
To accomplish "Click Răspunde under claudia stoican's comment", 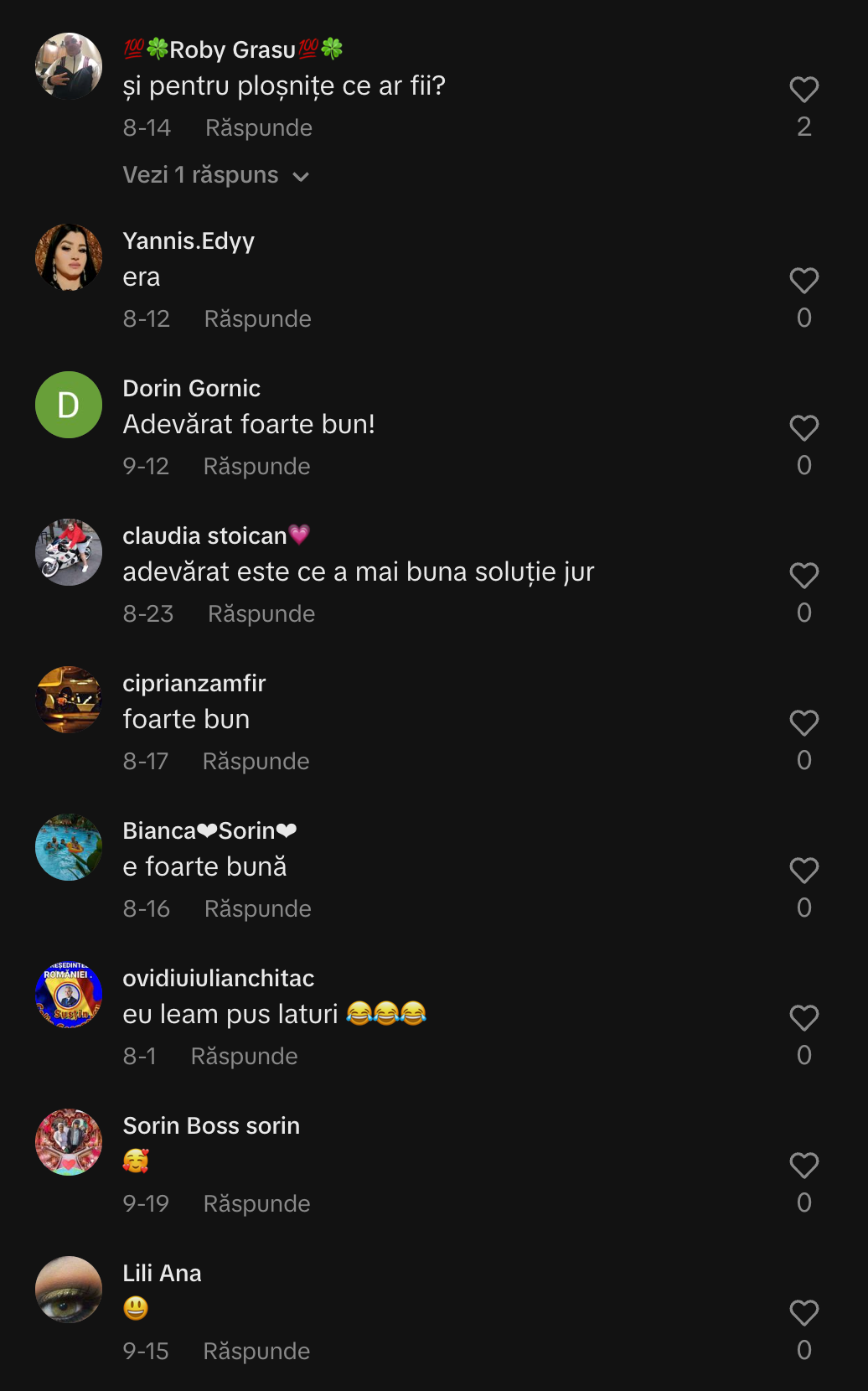I will pyautogui.click(x=261, y=614).
